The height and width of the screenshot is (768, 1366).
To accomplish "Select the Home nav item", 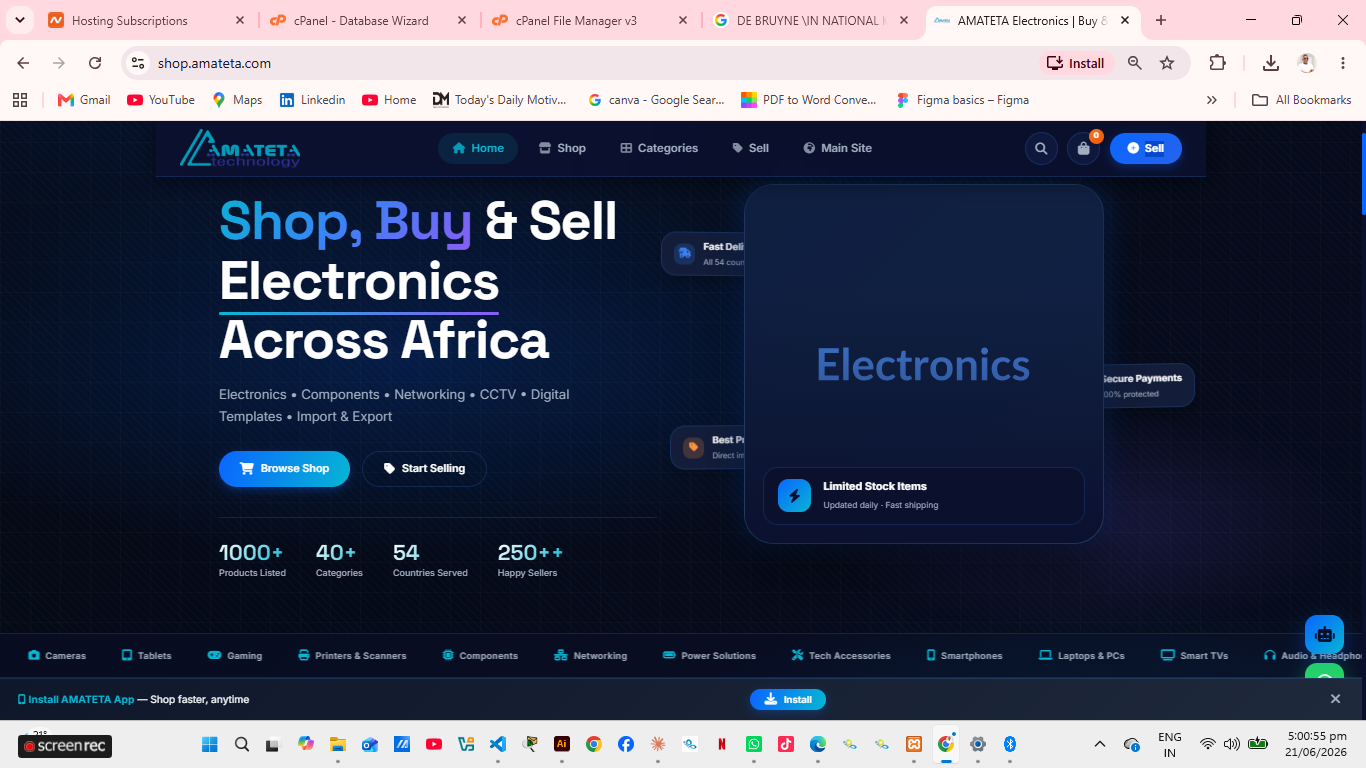I will pyautogui.click(x=478, y=148).
